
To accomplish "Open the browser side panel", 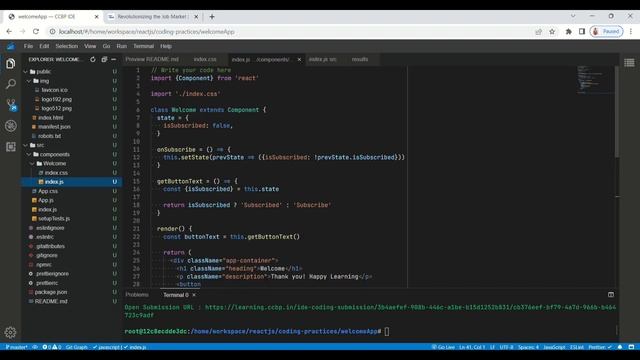I will [x=582, y=31].
